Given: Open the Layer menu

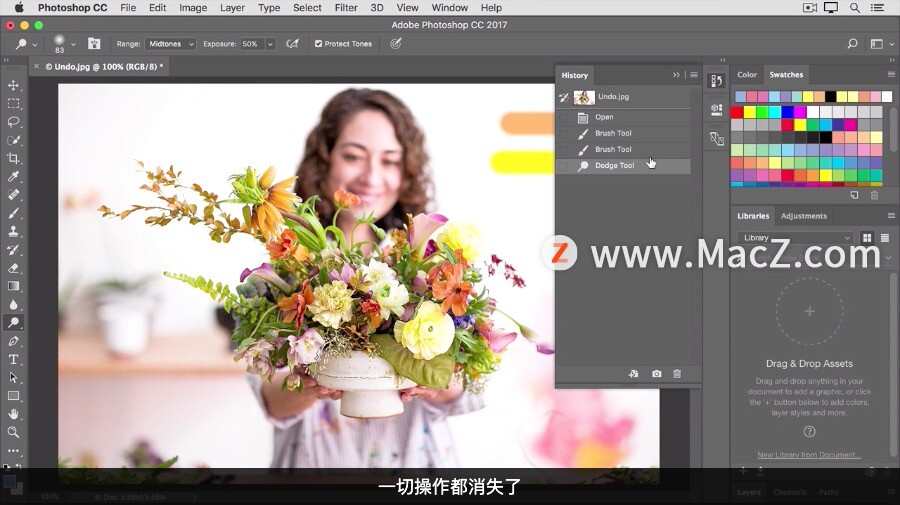Looking at the screenshot, I should (x=232, y=8).
